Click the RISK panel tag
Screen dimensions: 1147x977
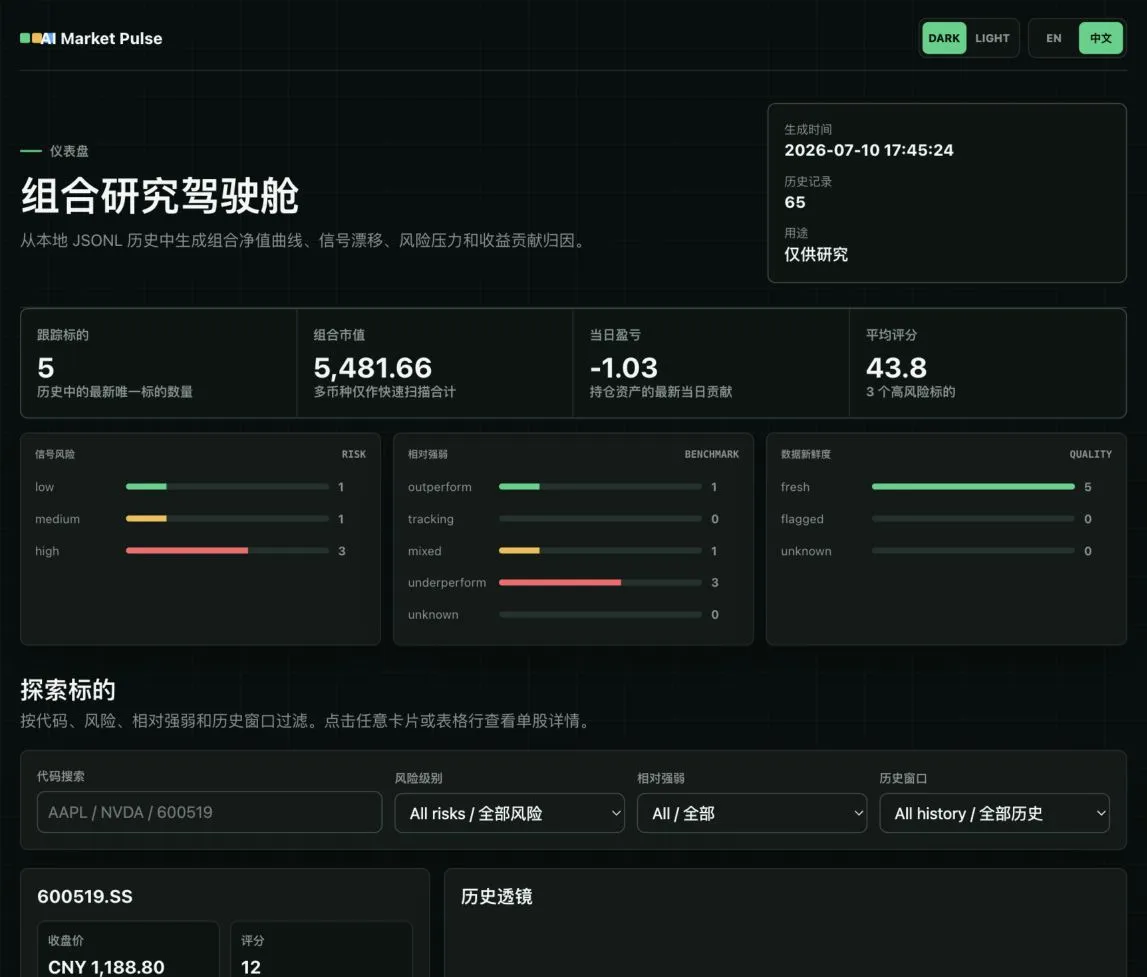[353, 454]
